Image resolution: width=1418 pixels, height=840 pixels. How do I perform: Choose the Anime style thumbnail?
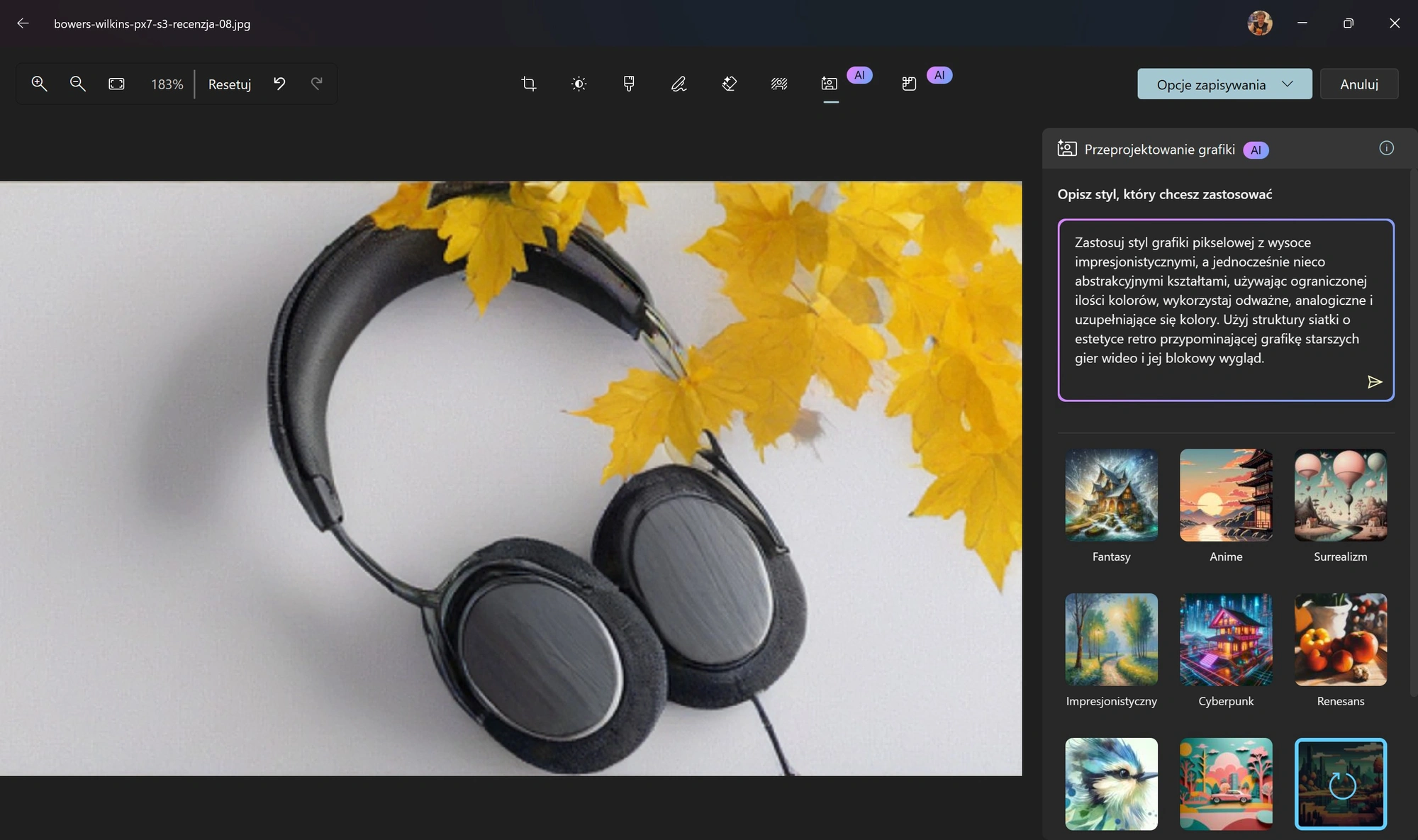click(1226, 495)
